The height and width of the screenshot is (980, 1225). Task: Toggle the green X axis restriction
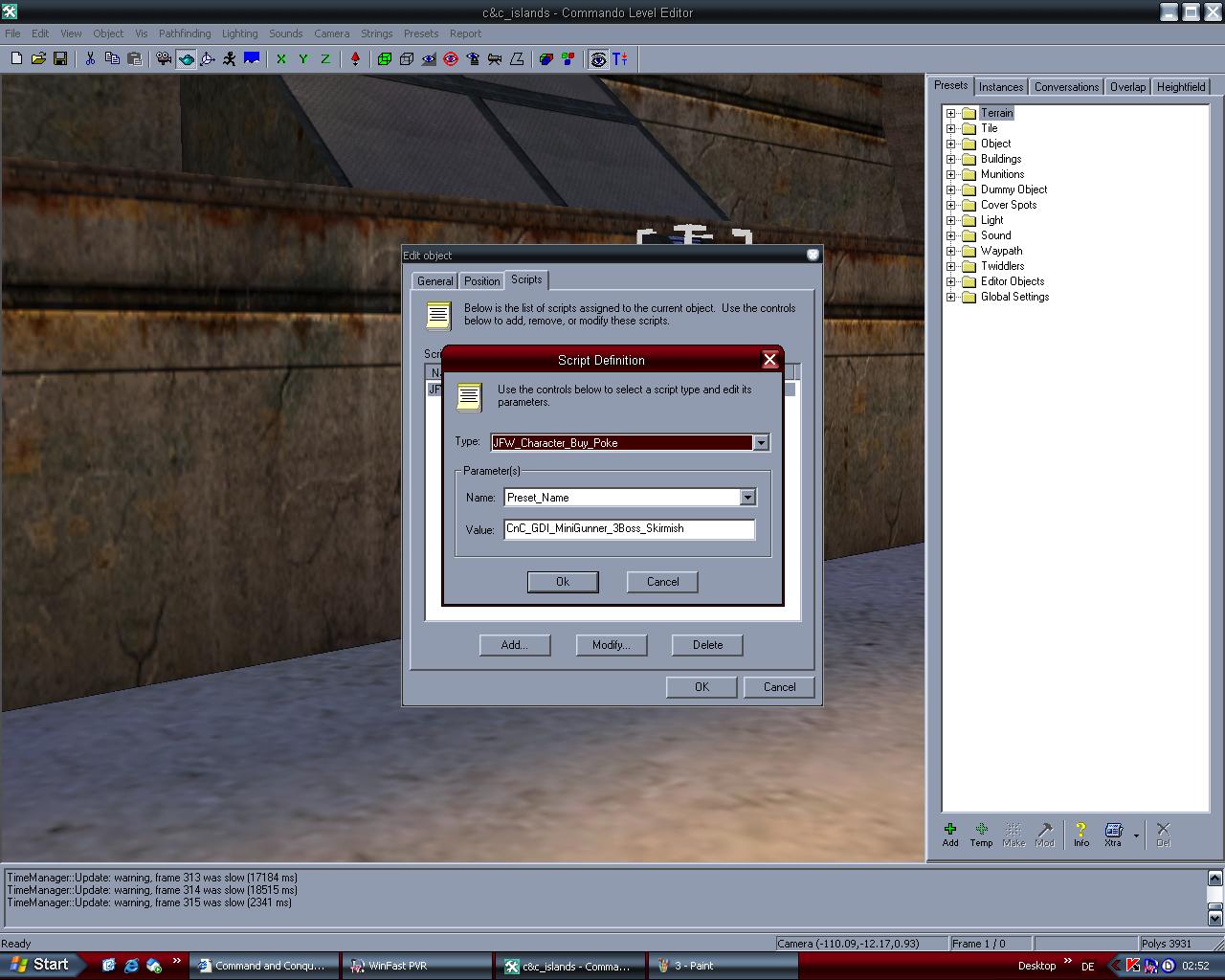point(281,59)
